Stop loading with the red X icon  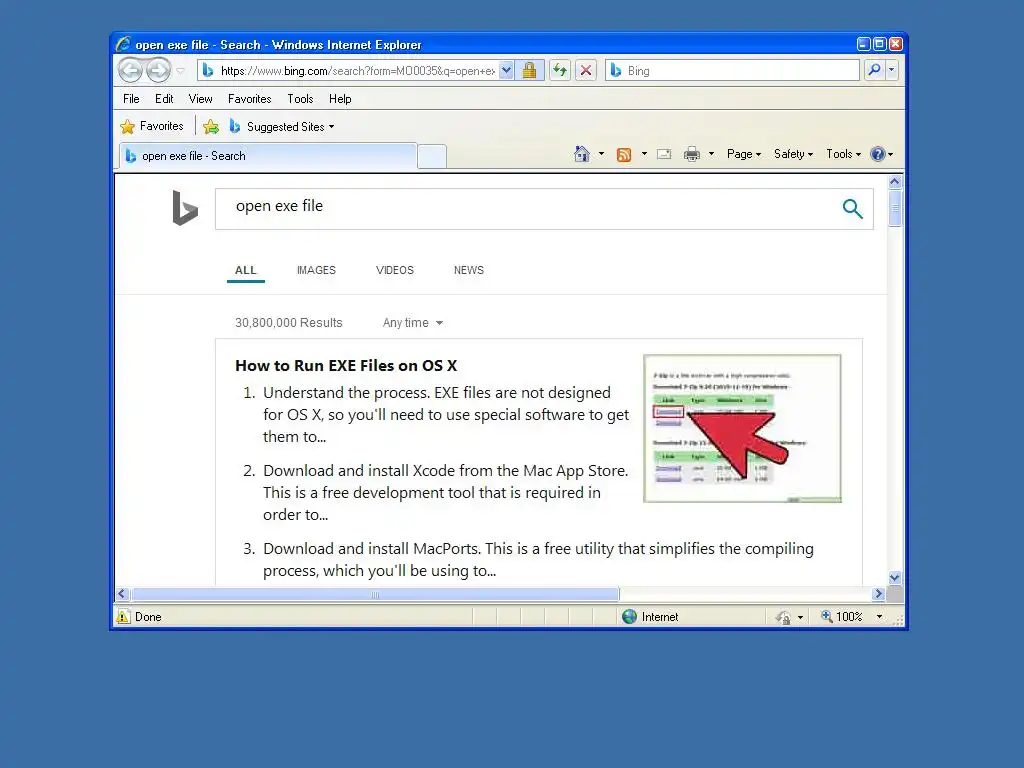[x=586, y=71]
